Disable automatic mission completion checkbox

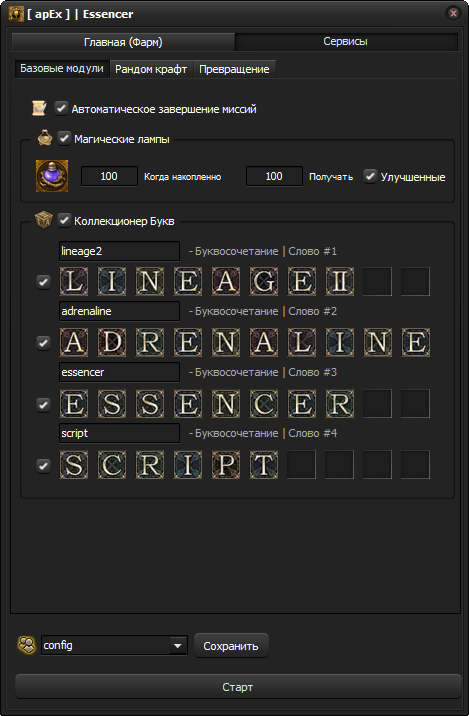pyautogui.click(x=61, y=108)
